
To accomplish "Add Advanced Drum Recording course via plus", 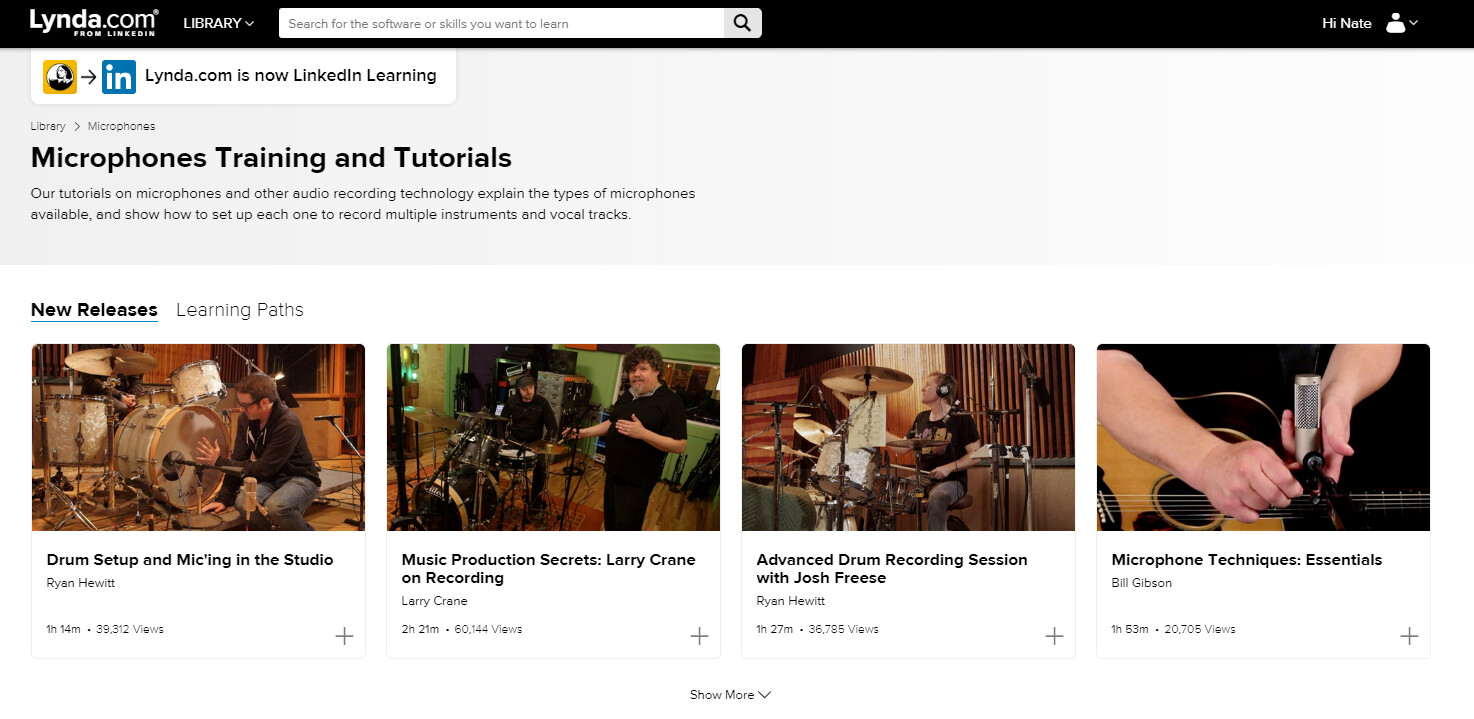I will click(1054, 636).
